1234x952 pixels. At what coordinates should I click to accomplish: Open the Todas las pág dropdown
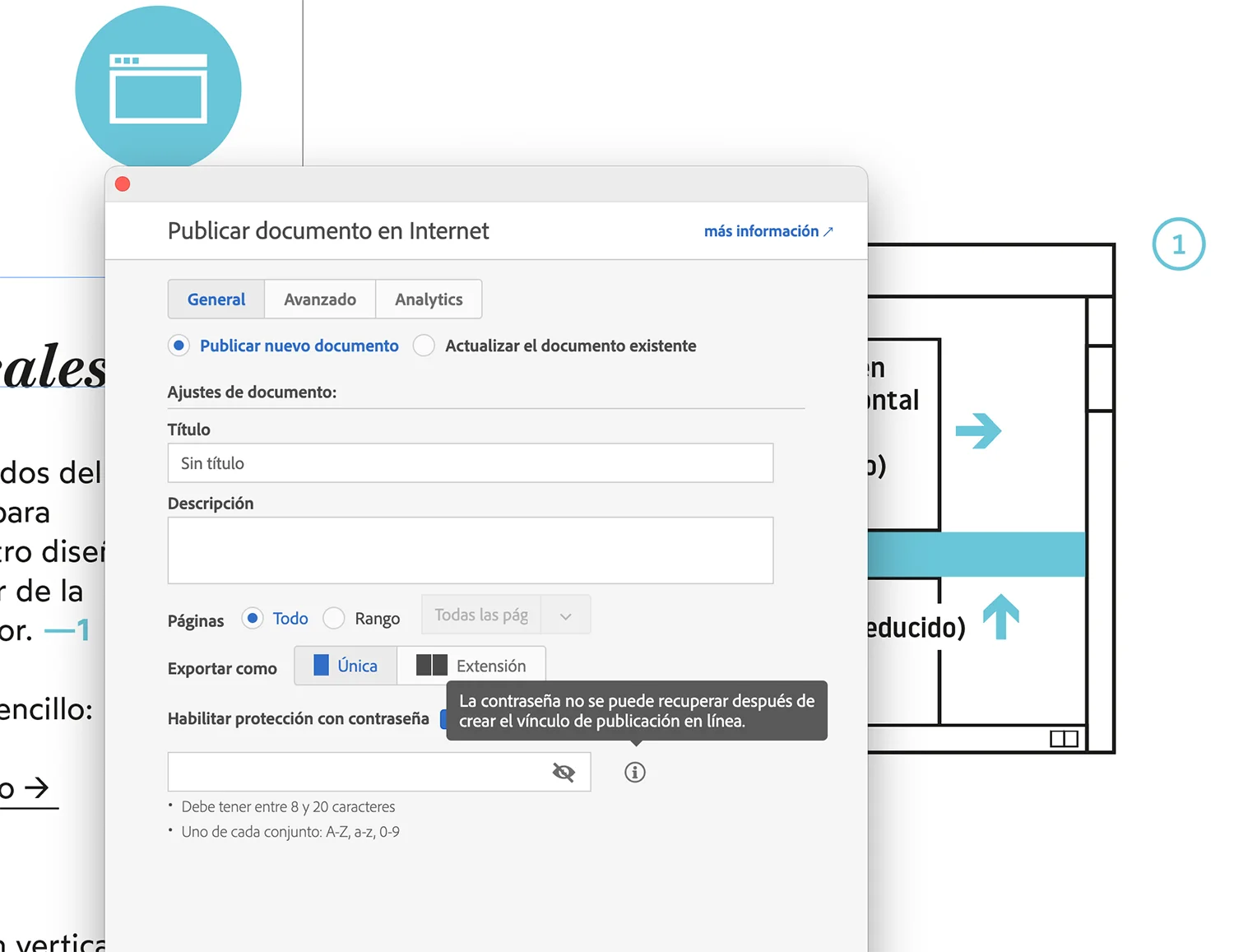coord(564,615)
